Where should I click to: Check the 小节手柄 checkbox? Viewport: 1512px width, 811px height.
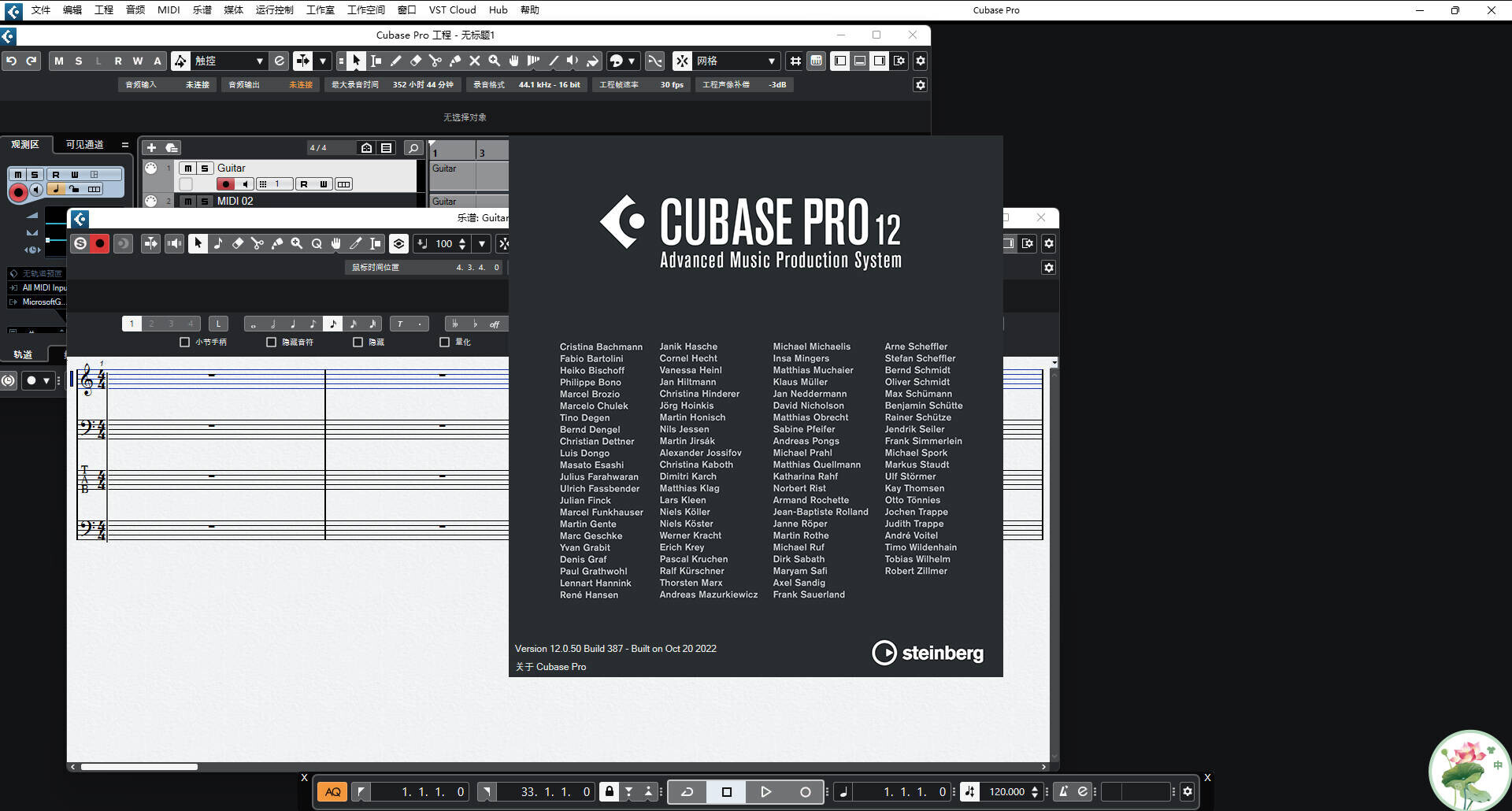[x=185, y=342]
